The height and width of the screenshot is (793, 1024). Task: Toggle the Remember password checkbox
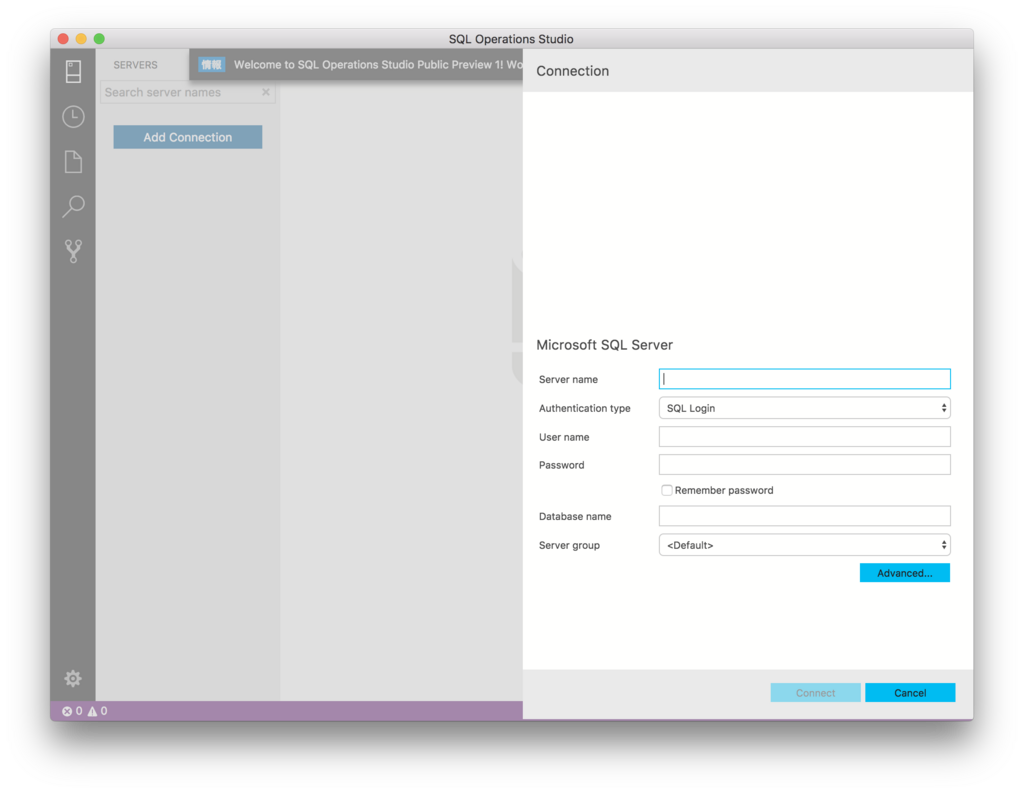click(x=666, y=490)
